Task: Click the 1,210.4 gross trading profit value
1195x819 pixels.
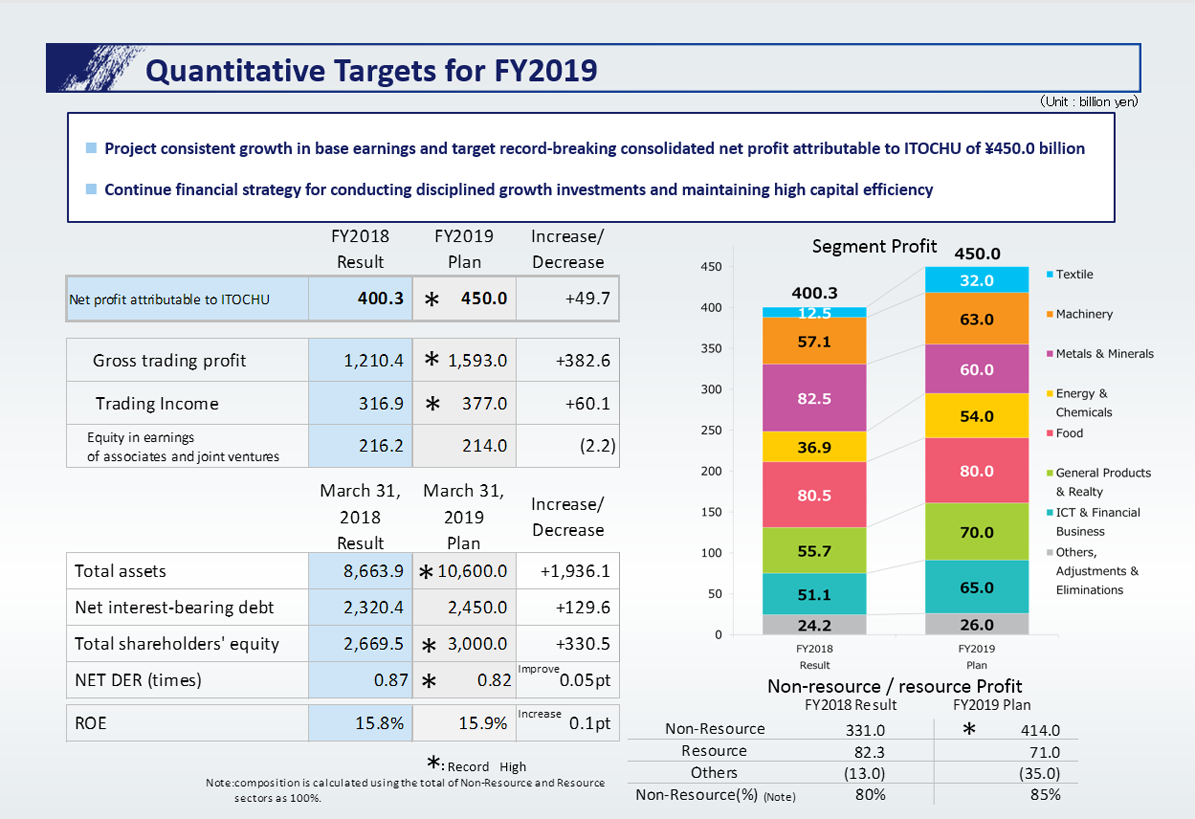Action: [x=373, y=360]
